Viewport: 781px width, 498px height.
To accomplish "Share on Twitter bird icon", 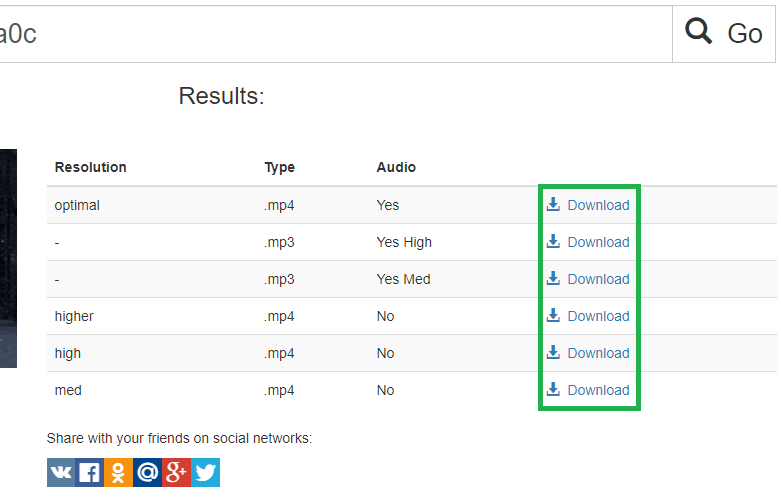I will click(205, 473).
